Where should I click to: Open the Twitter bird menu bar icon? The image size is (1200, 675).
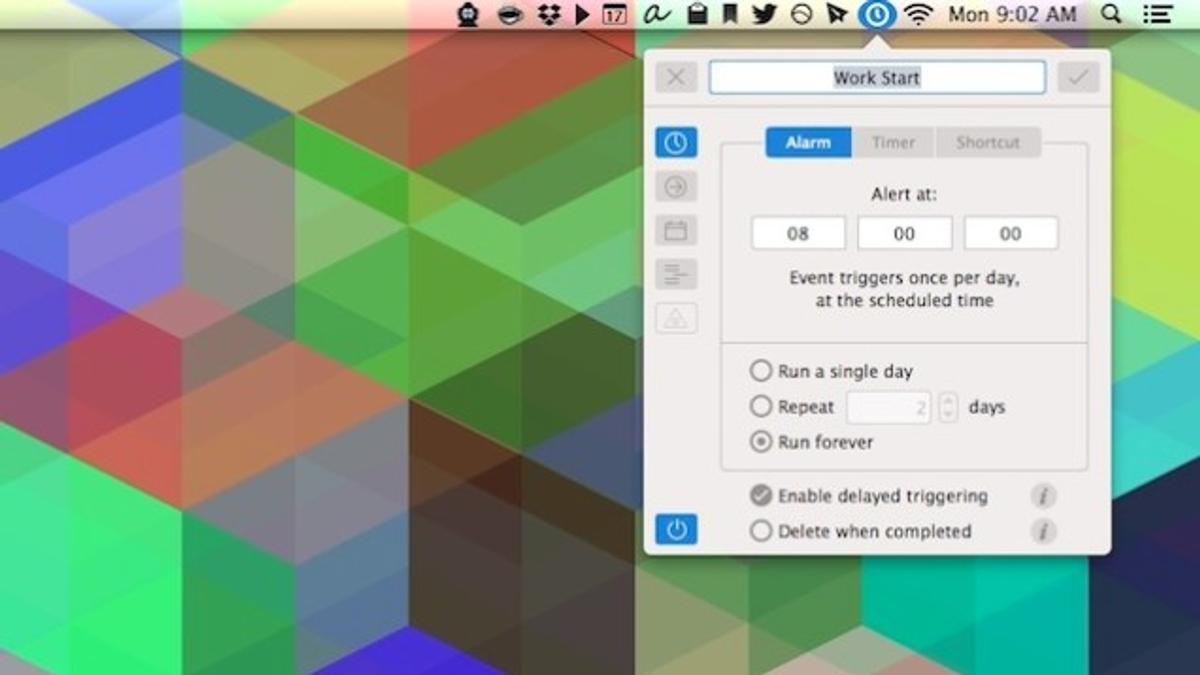point(765,14)
